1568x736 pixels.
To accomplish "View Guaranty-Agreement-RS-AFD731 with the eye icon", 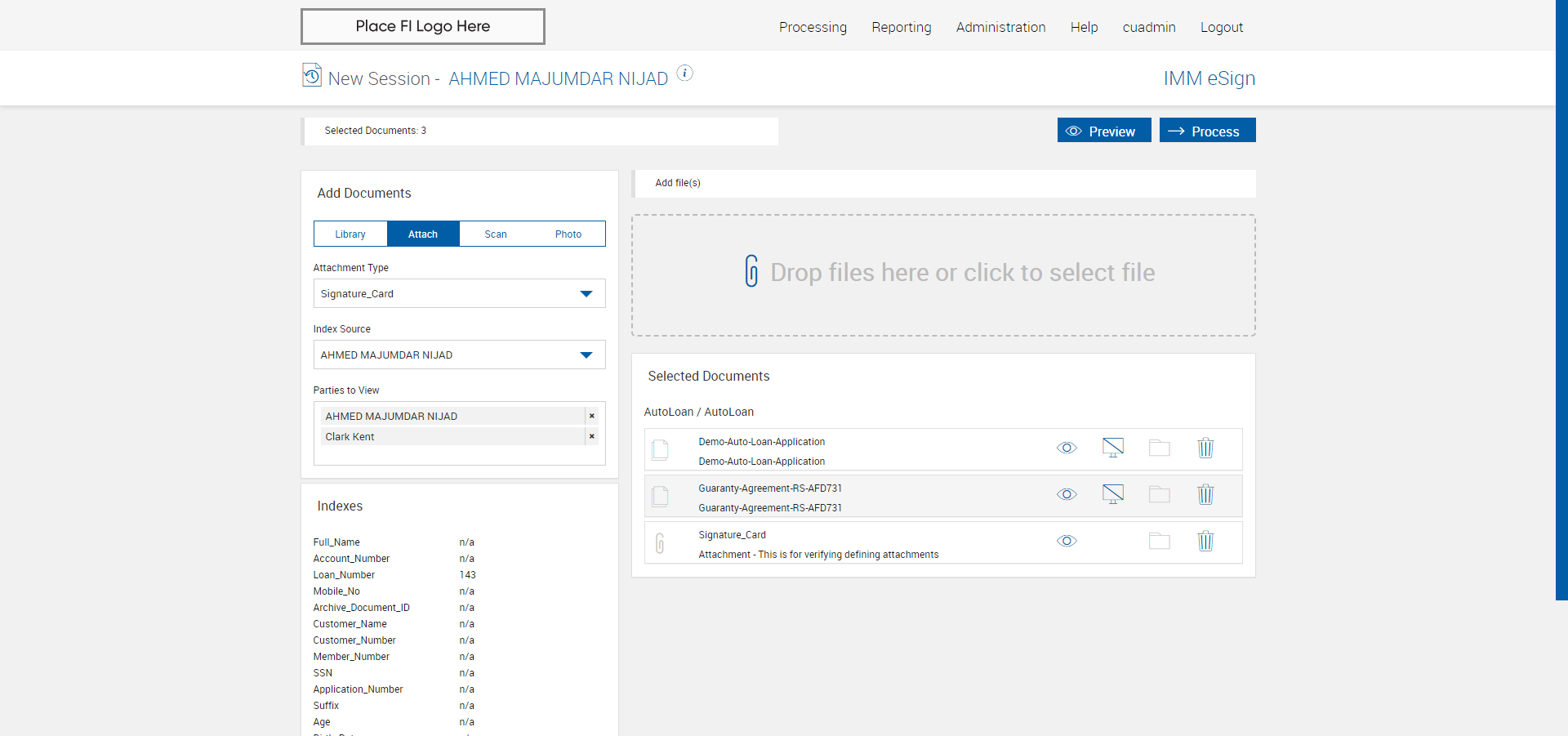I will 1067,495.
